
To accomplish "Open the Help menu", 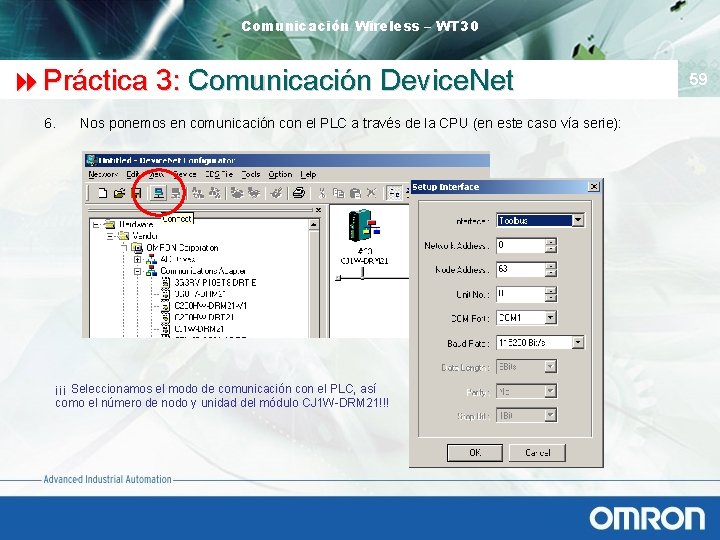I will point(308,174).
